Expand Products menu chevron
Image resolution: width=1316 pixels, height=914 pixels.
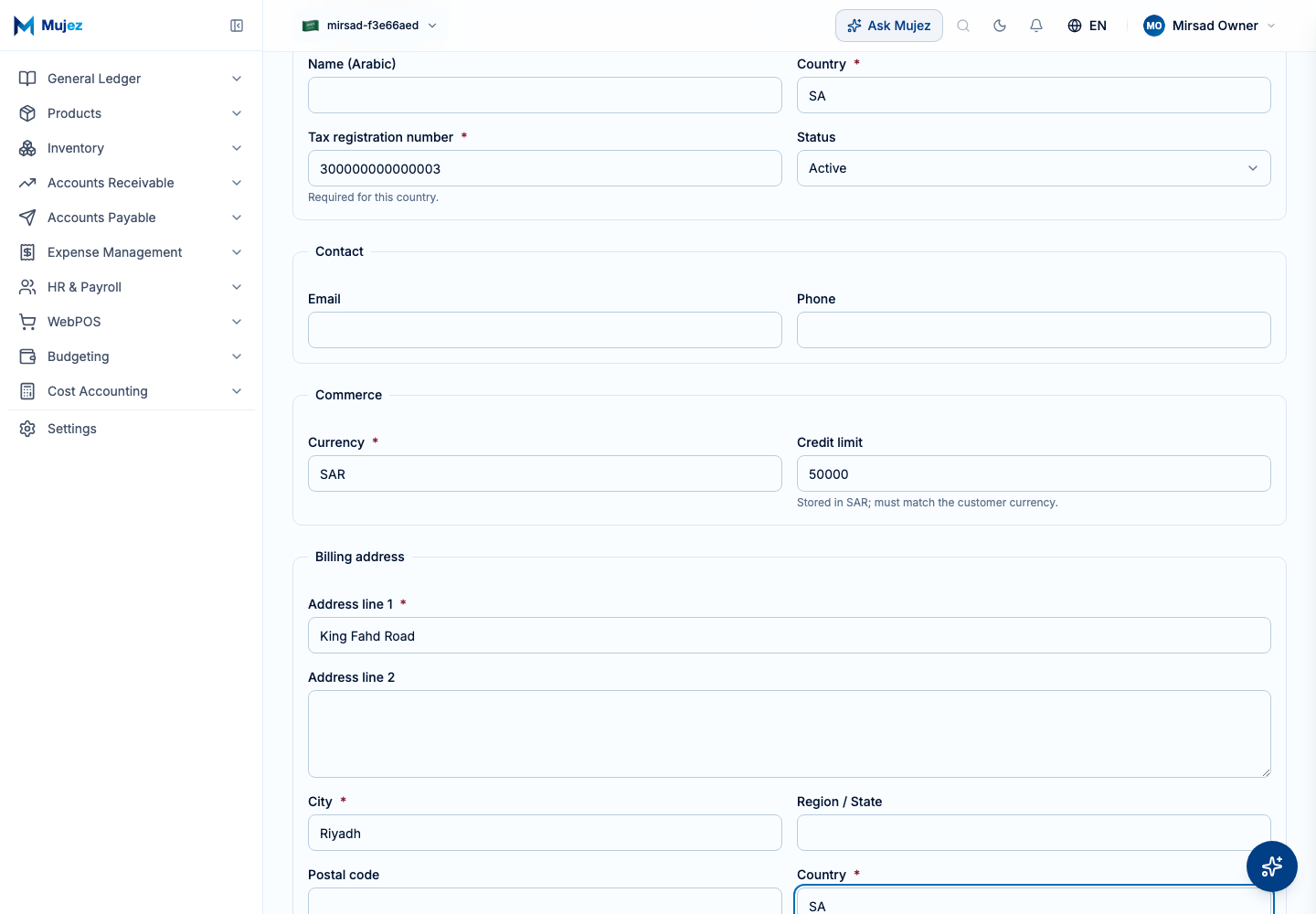coord(237,113)
